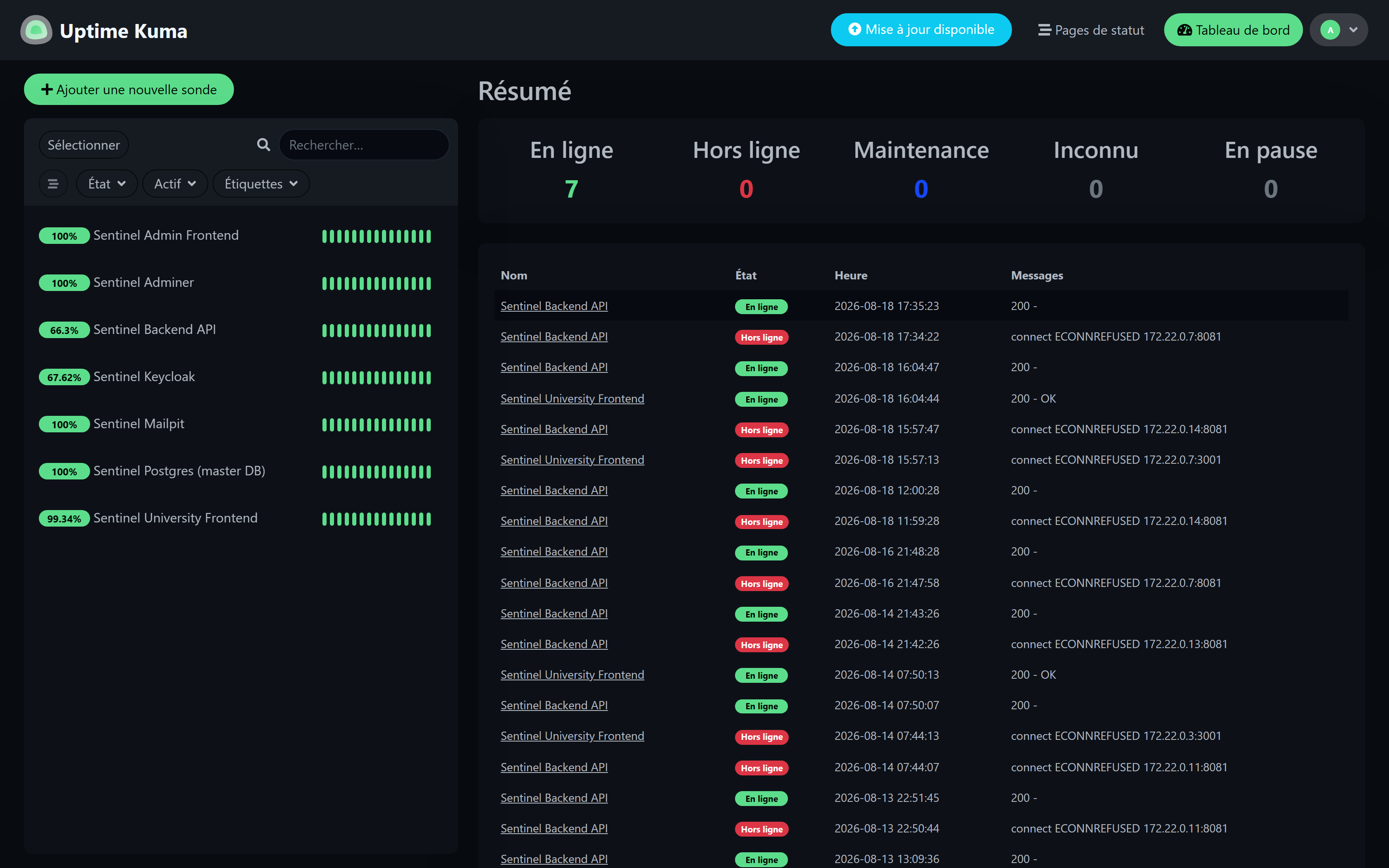Viewport: 1389px width, 868px height.
Task: Click the Messages column header
Action: [x=1037, y=276]
